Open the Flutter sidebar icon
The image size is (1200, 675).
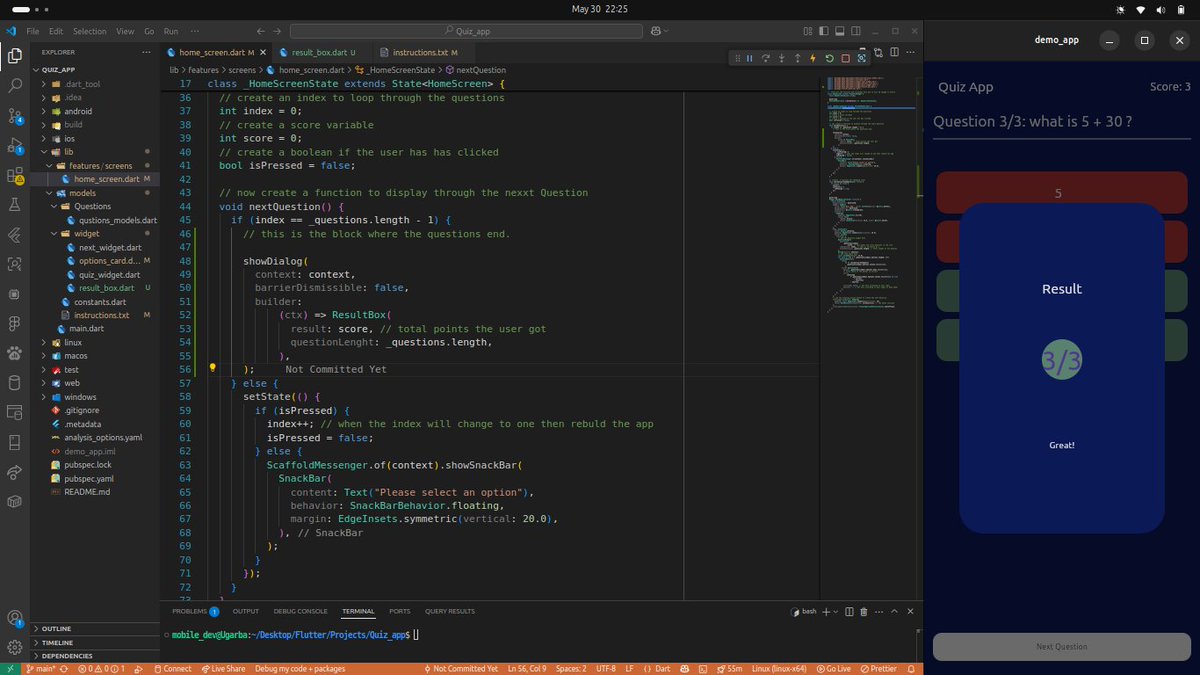15,234
